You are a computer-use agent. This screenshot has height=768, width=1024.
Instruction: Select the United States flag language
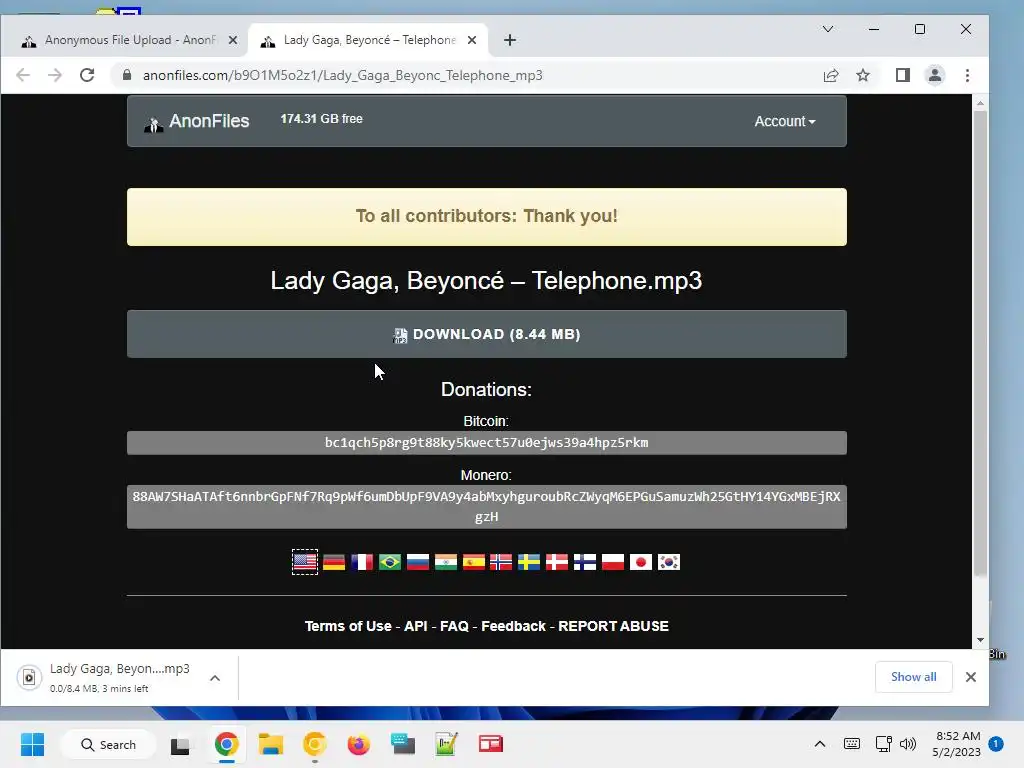point(305,562)
